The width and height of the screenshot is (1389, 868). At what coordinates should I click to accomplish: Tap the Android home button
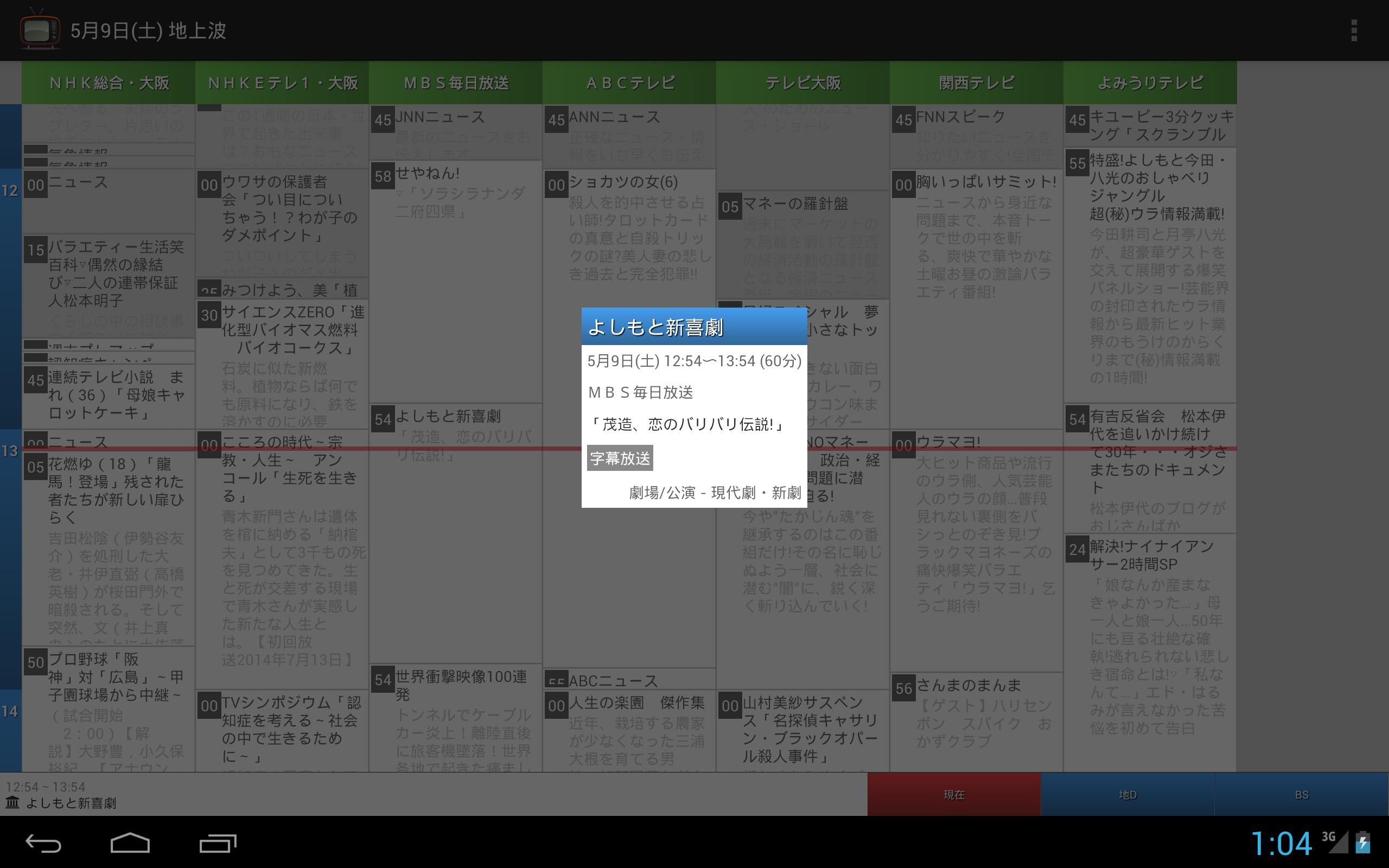pyautogui.click(x=130, y=843)
